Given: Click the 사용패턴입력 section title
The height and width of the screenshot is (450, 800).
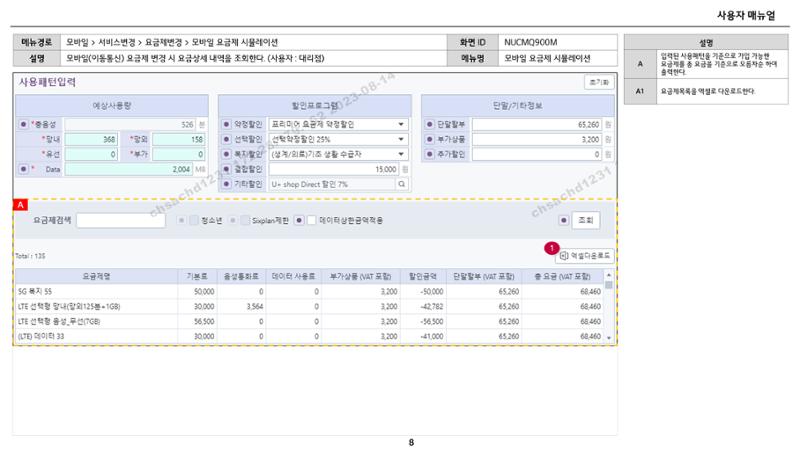Looking at the screenshot, I should click(x=47, y=82).
